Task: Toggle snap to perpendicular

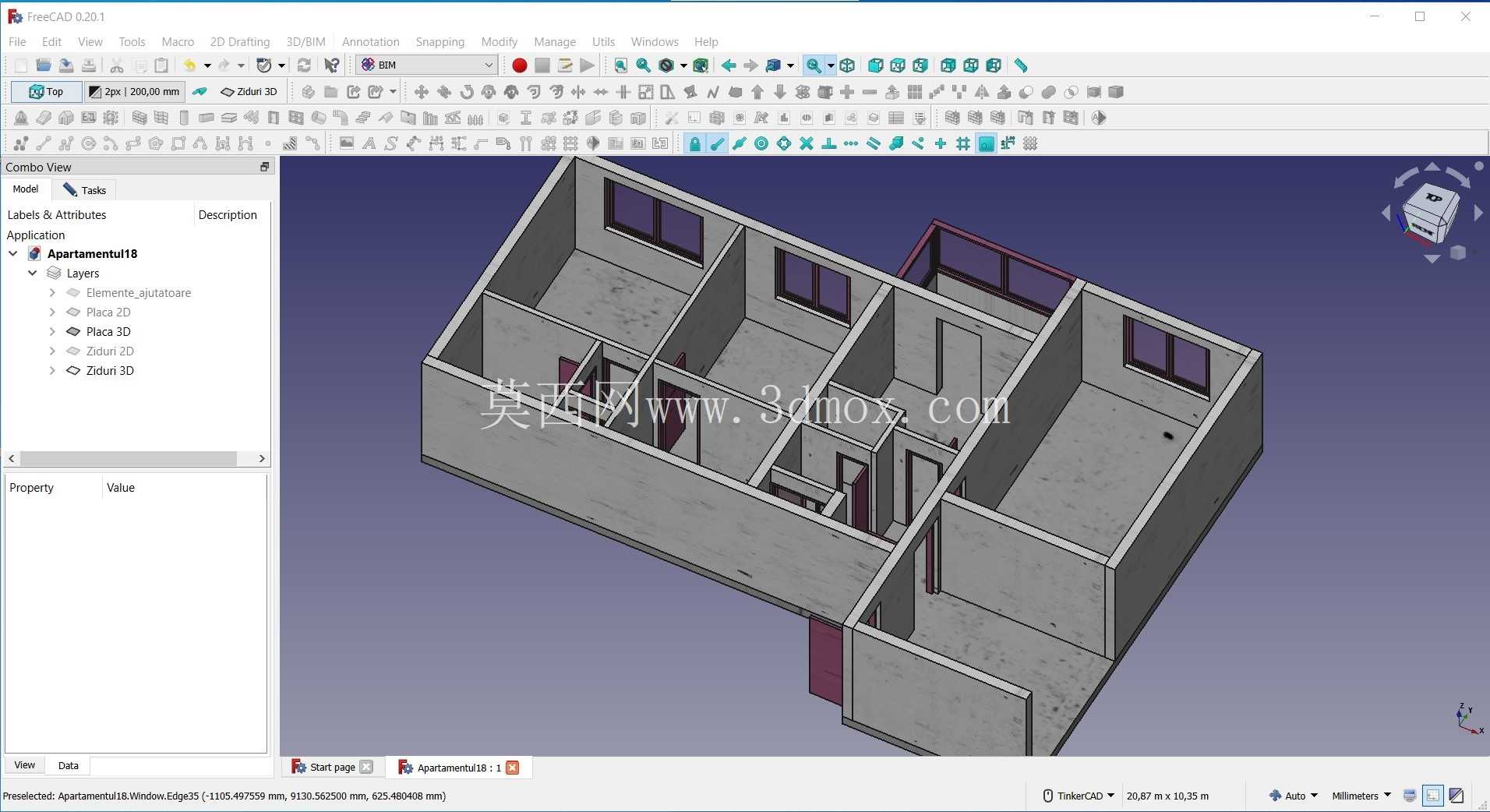Action: (829, 143)
